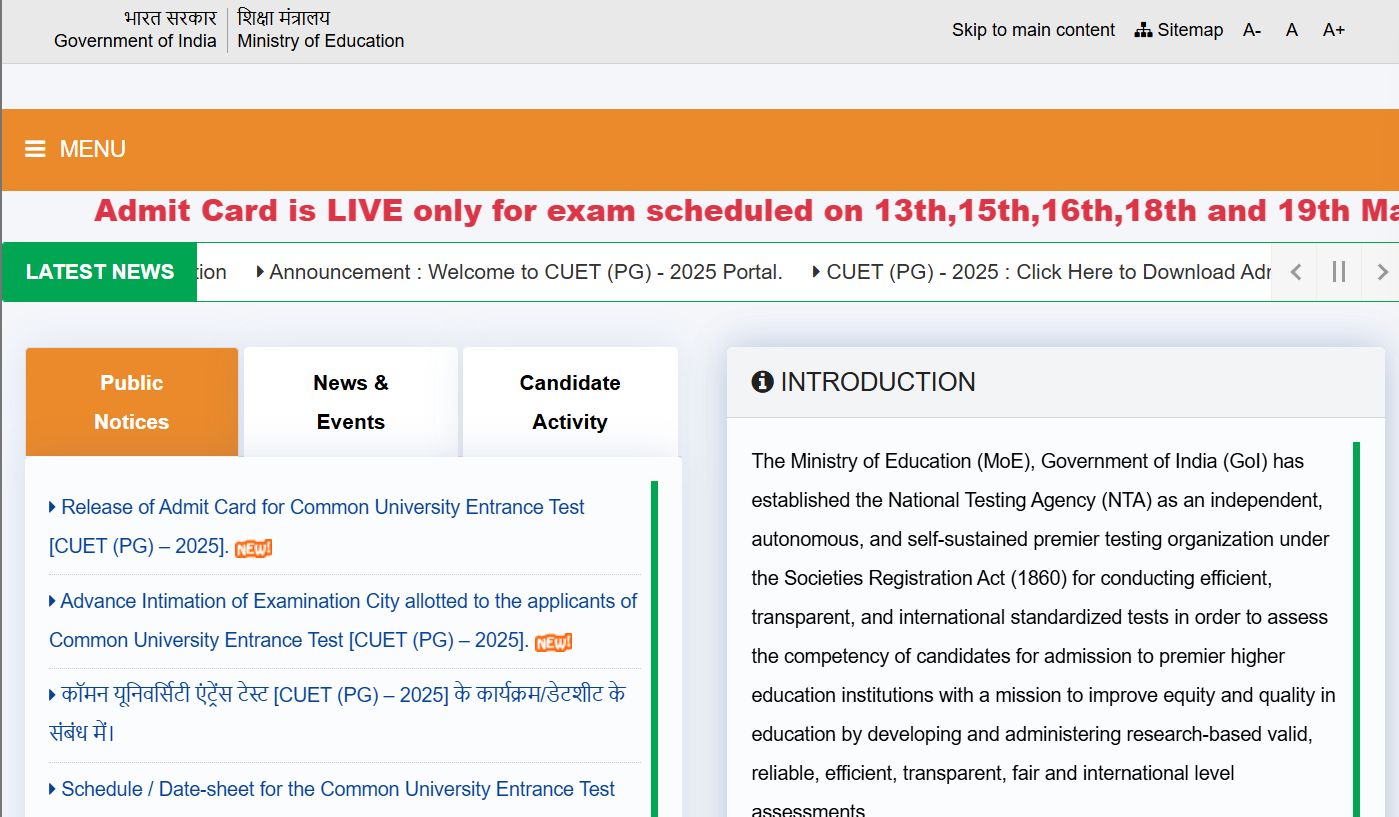Click the info icon beside INTRODUCTION

[762, 382]
